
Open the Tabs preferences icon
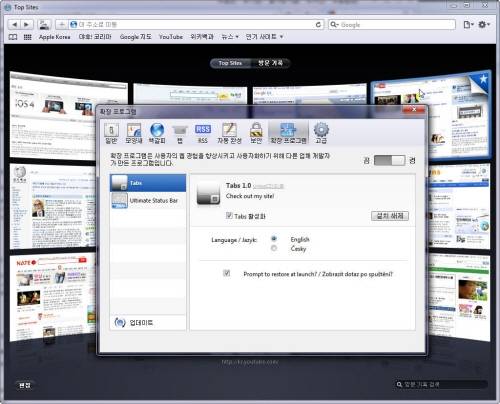pyautogui.click(x=180, y=133)
